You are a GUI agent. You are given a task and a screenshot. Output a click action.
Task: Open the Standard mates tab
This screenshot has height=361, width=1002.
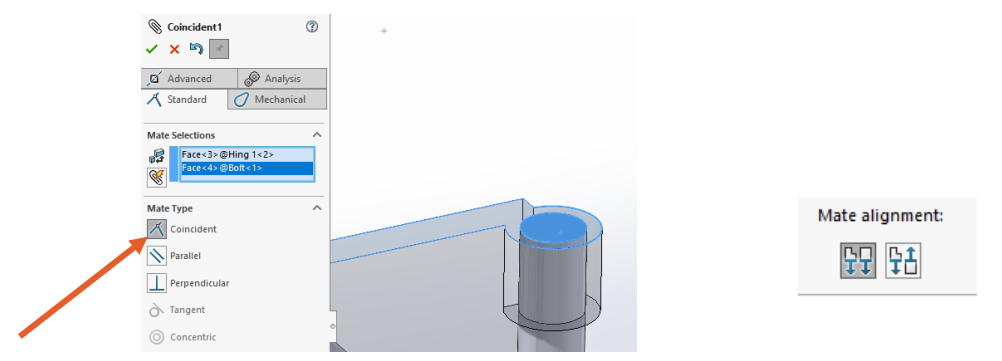coord(184,100)
